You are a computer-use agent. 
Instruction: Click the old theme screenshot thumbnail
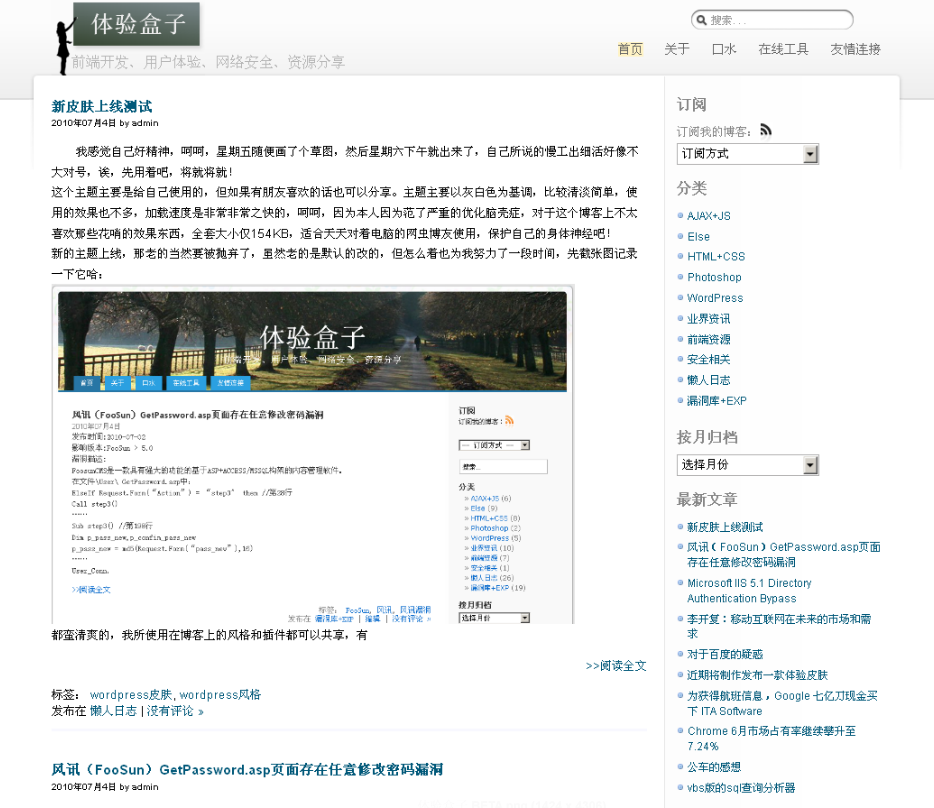(x=313, y=455)
